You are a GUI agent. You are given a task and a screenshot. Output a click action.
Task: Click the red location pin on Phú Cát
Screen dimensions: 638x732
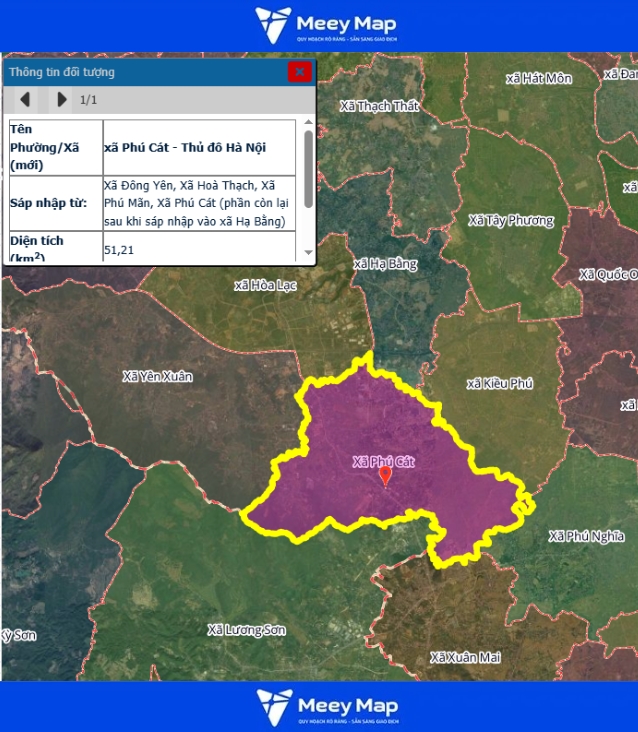pyautogui.click(x=385, y=476)
